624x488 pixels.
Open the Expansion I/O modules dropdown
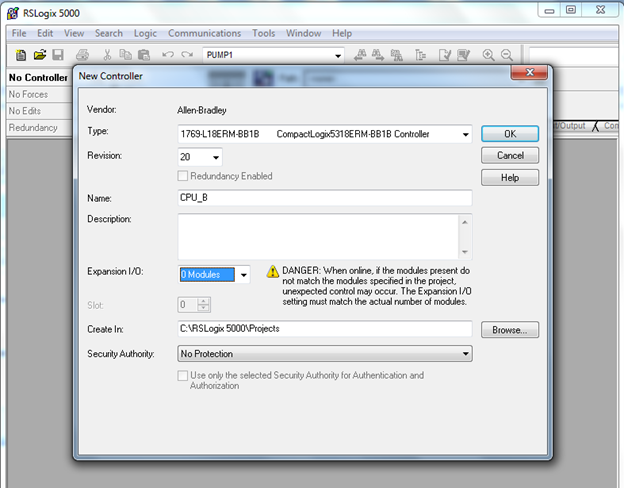[244, 275]
